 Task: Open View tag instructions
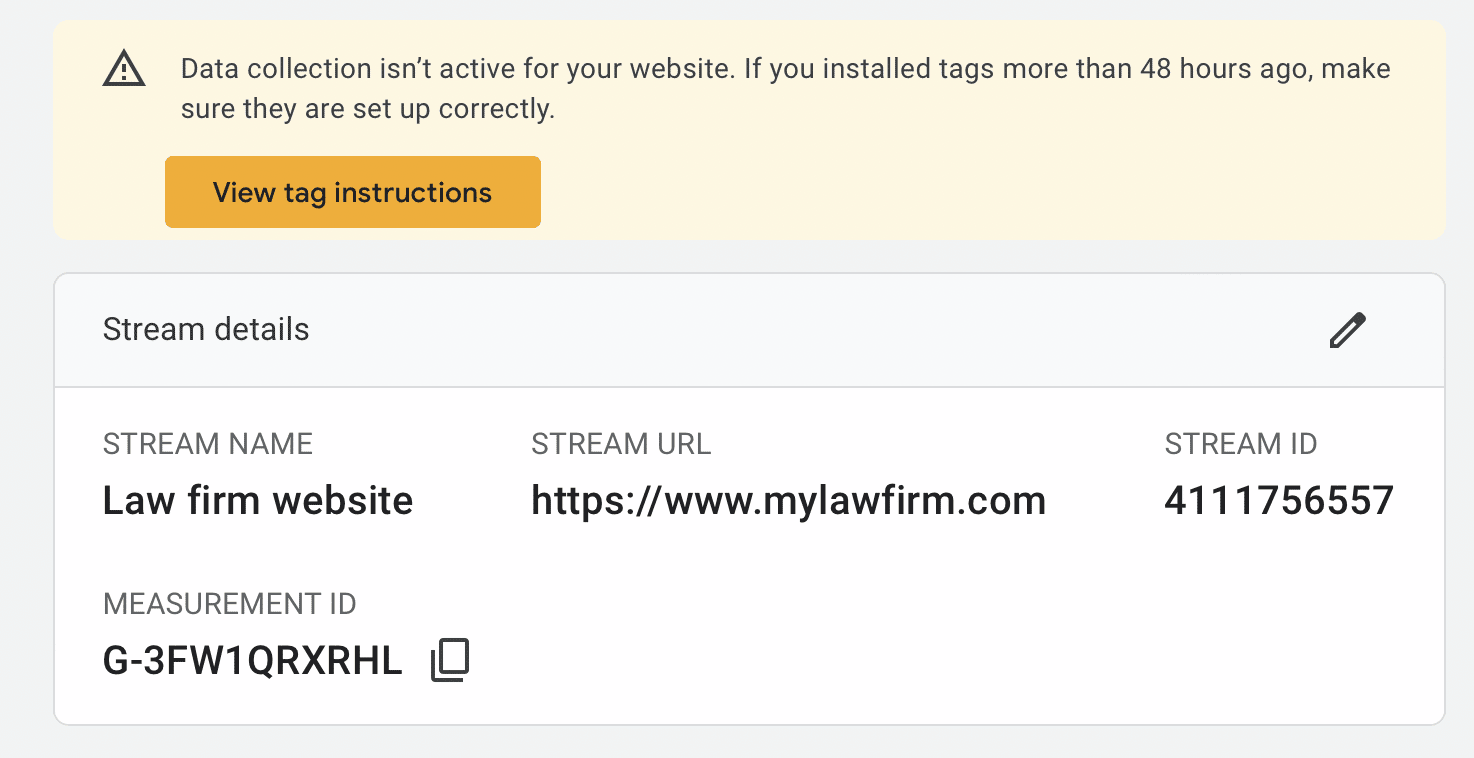point(353,192)
